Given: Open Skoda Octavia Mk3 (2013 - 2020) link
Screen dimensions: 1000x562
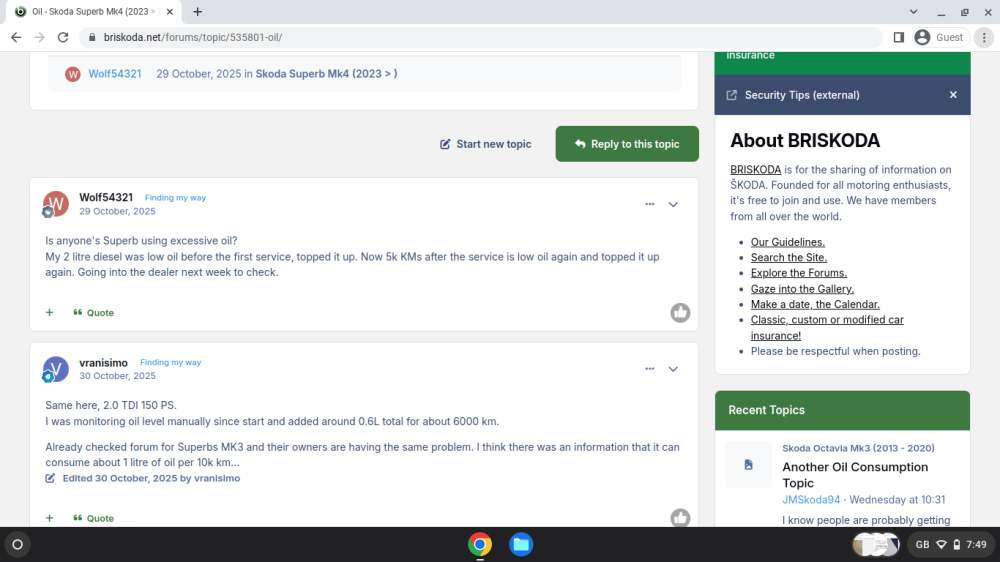Looking at the screenshot, I should (x=858, y=448).
